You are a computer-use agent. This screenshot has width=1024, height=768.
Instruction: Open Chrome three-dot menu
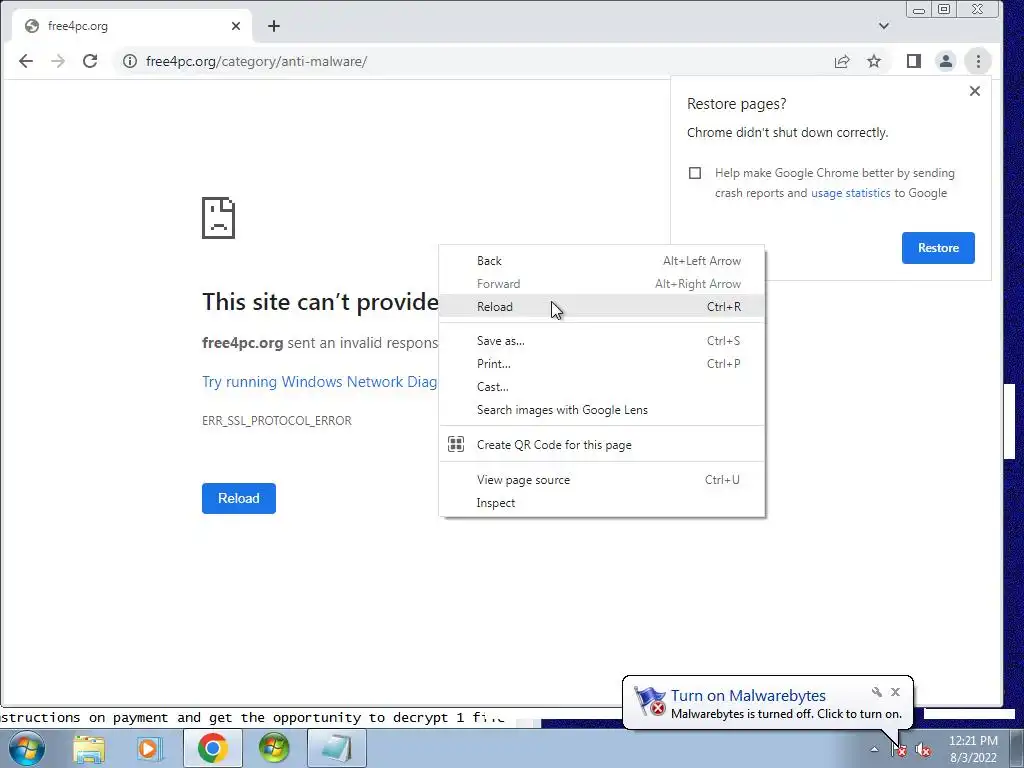tap(978, 61)
